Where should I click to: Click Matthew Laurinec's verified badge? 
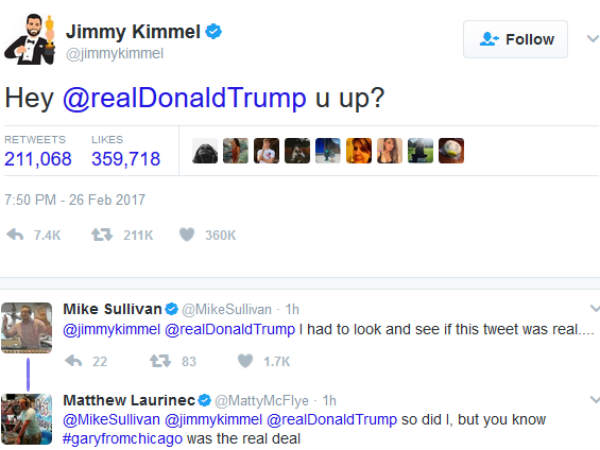click(x=203, y=400)
